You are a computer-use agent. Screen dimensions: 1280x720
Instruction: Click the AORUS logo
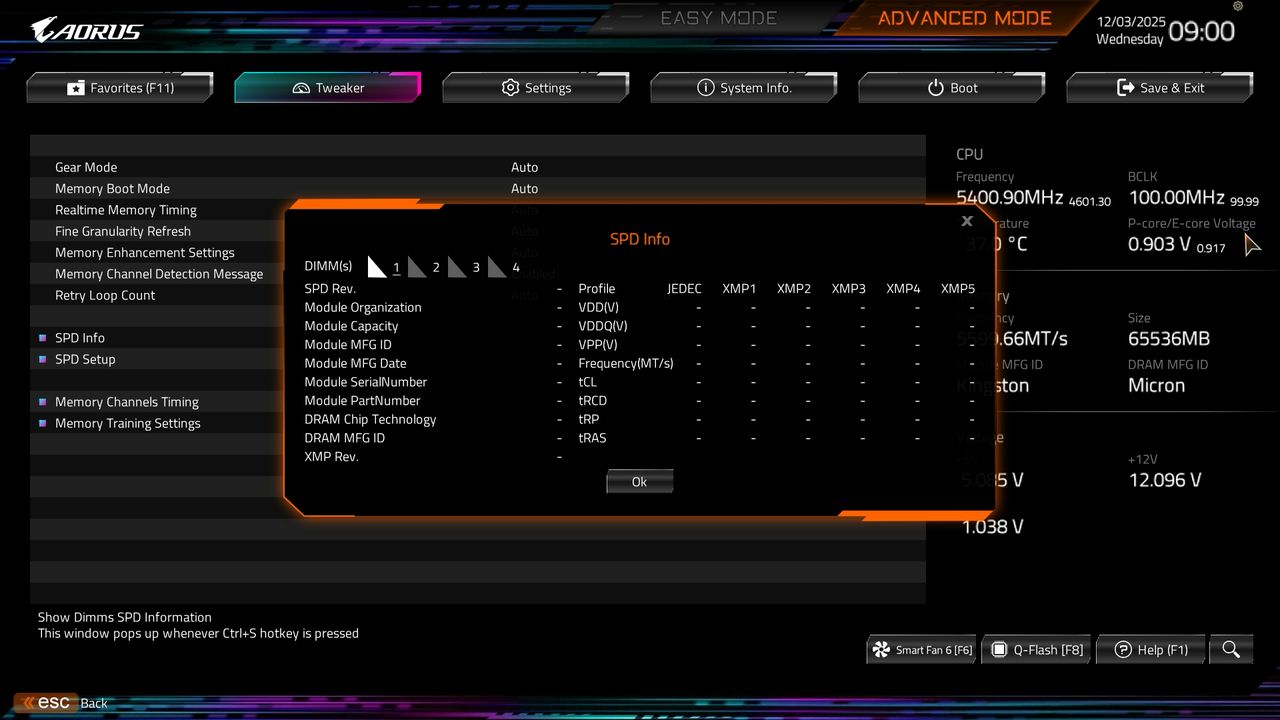(x=85, y=28)
